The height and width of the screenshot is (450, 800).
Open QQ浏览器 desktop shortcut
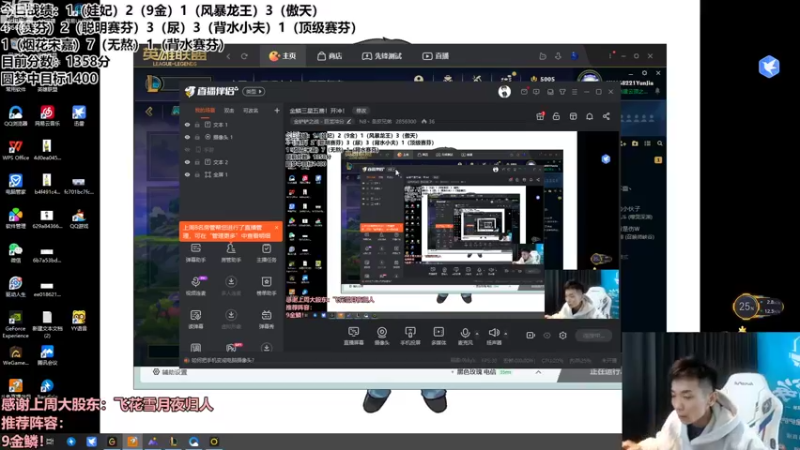(15, 116)
